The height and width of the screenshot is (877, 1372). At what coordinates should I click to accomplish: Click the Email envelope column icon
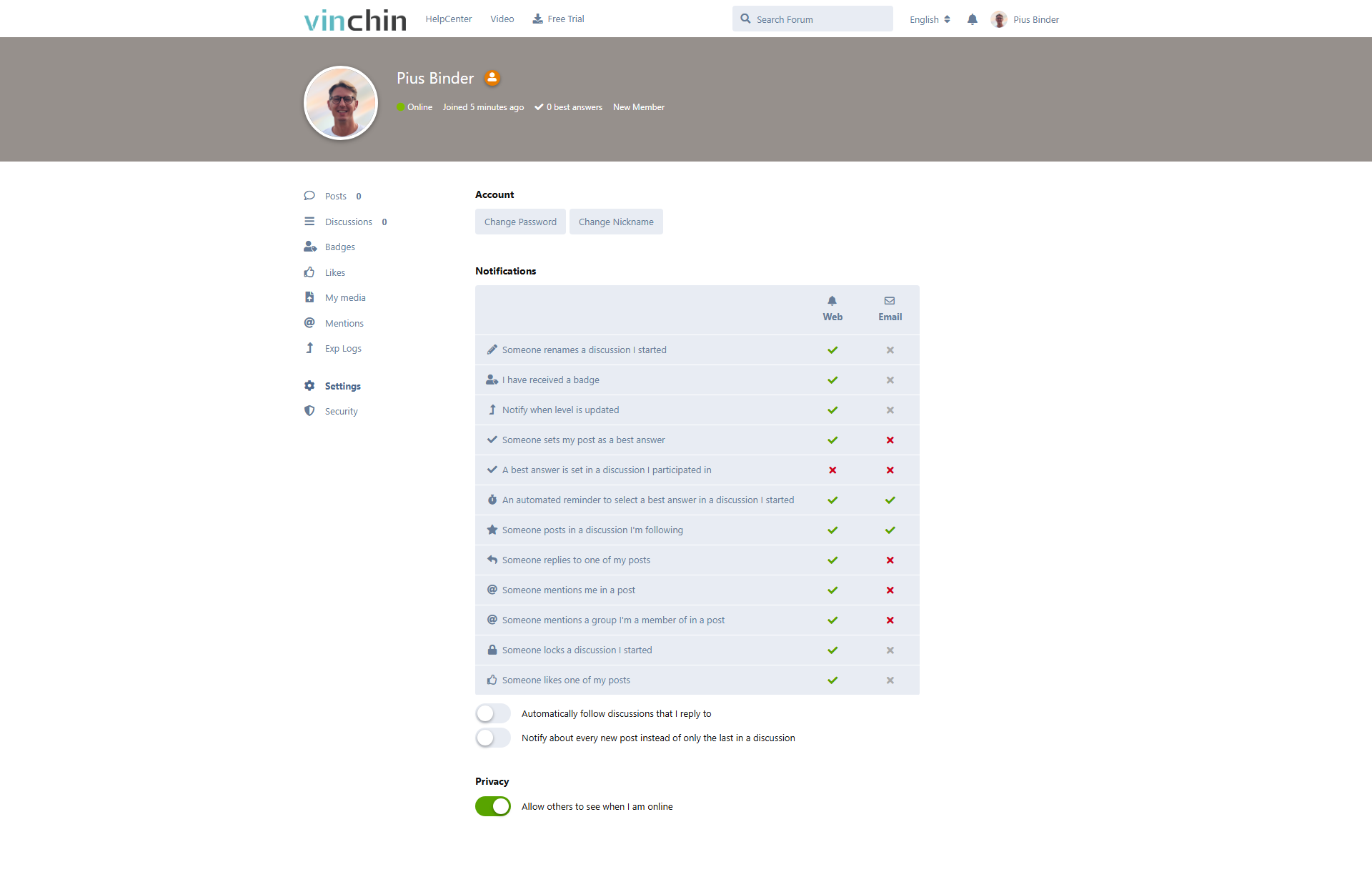point(890,301)
